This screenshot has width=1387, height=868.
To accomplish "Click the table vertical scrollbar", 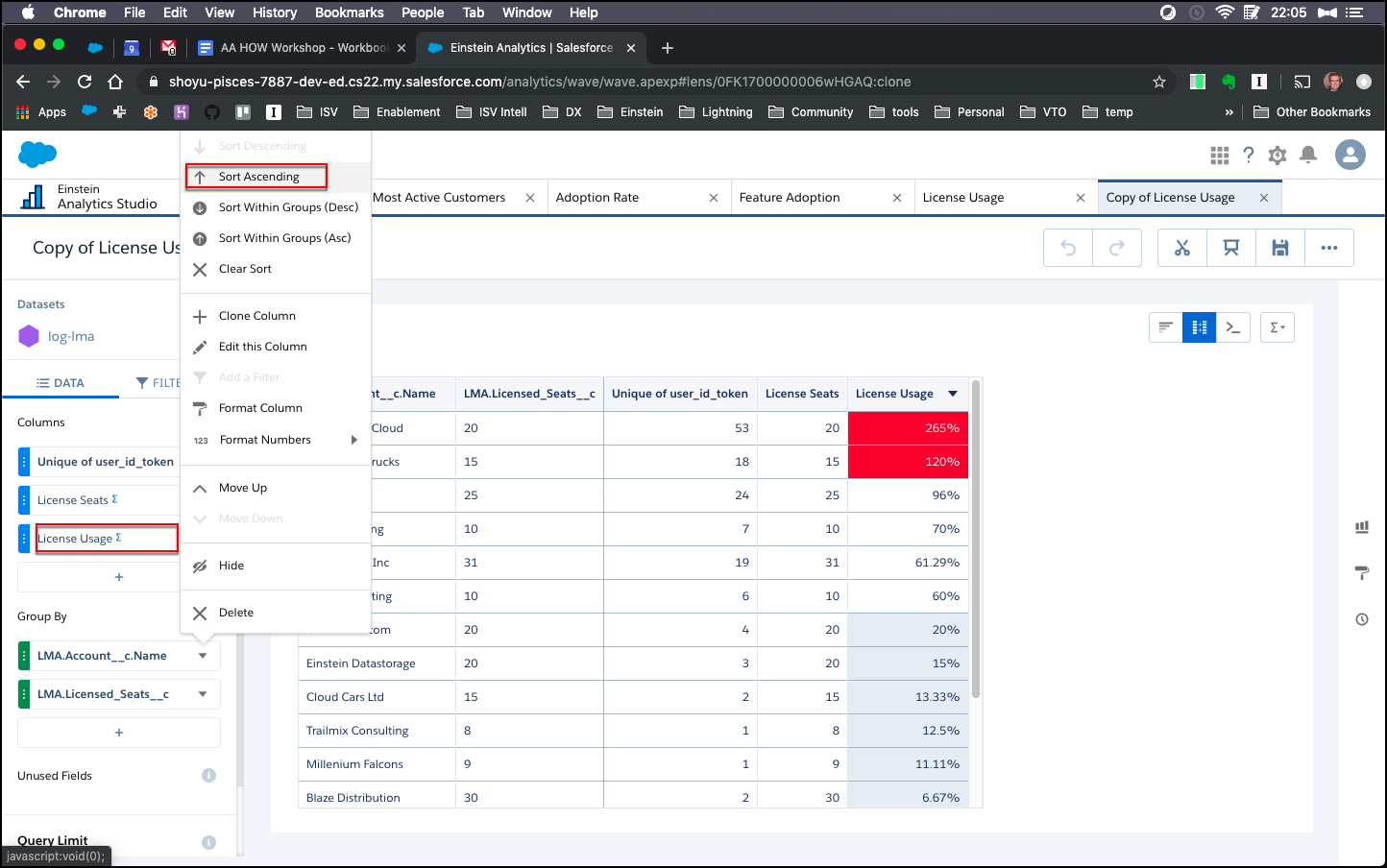I will 976,538.
